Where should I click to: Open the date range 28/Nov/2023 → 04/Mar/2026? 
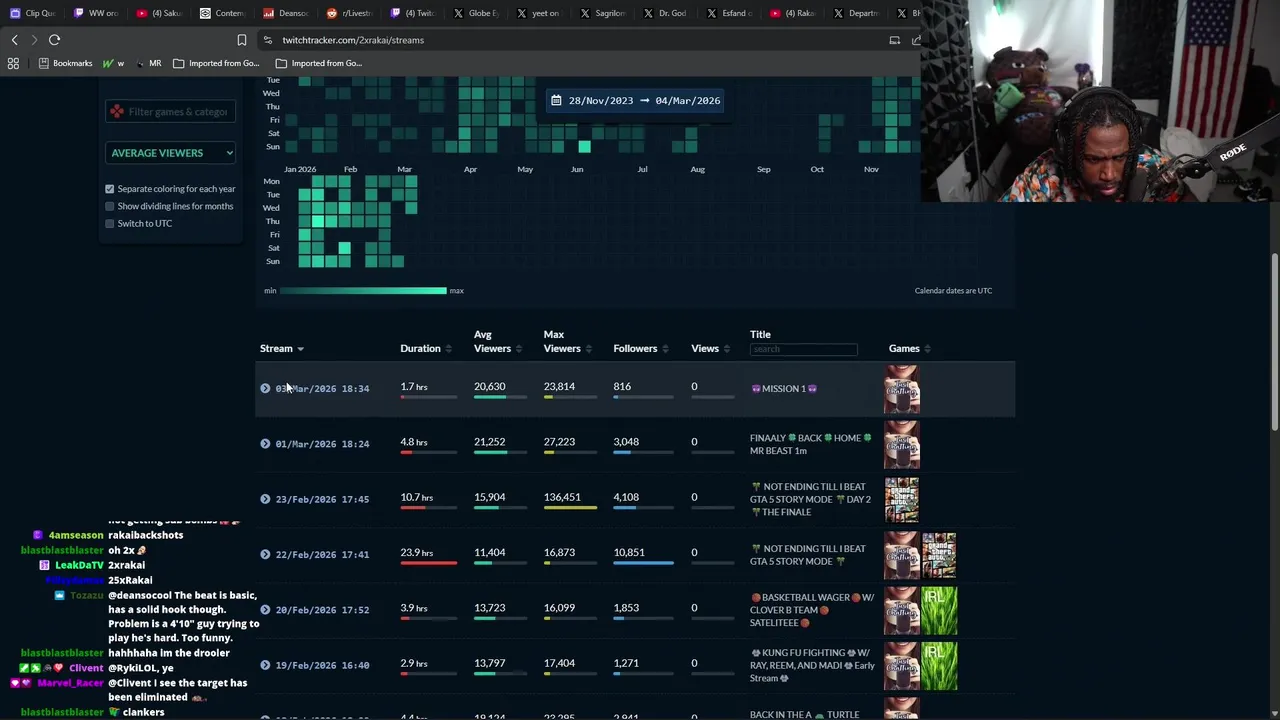pos(634,100)
